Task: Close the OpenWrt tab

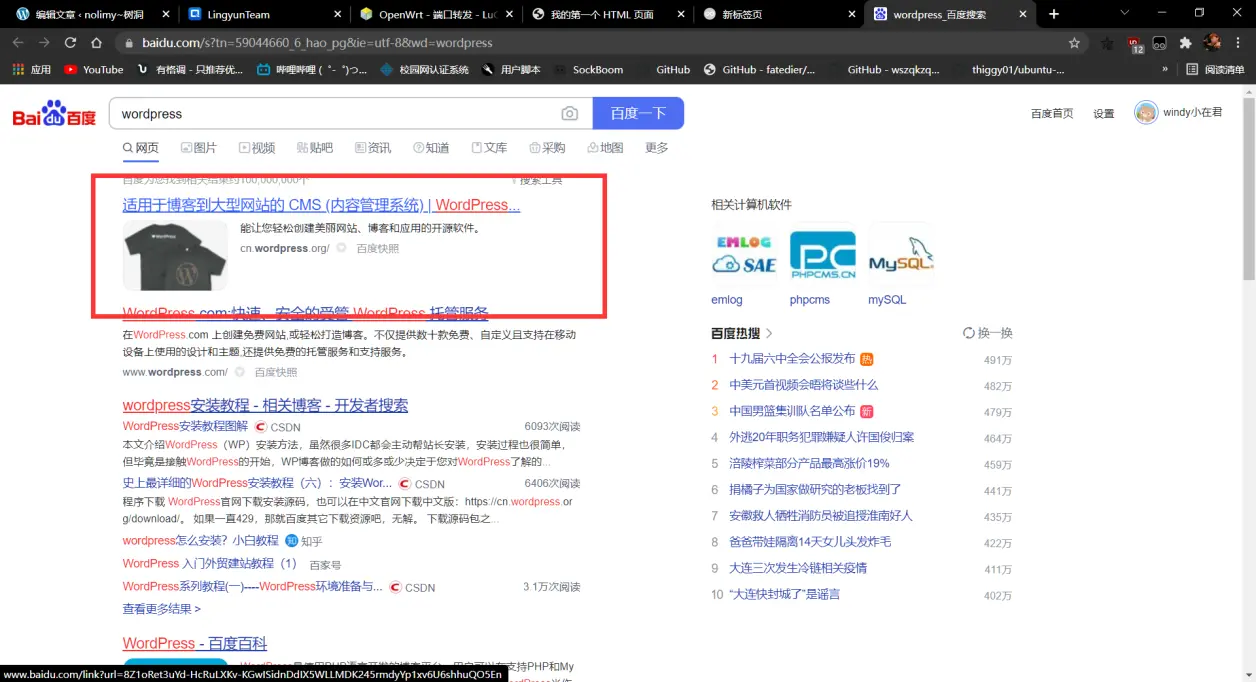Action: [511, 14]
